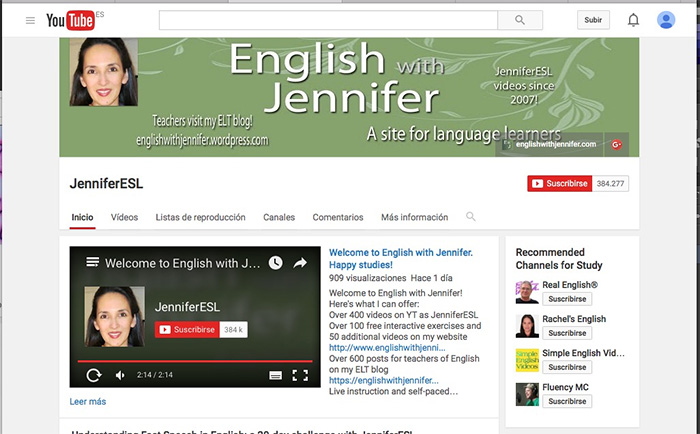
Task: Subscribe to Simple English Videos channel
Action: [x=567, y=367]
